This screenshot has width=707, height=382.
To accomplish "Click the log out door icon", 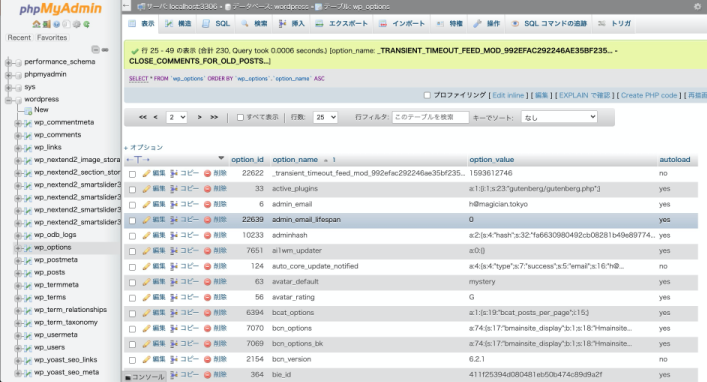I will coord(46,24).
